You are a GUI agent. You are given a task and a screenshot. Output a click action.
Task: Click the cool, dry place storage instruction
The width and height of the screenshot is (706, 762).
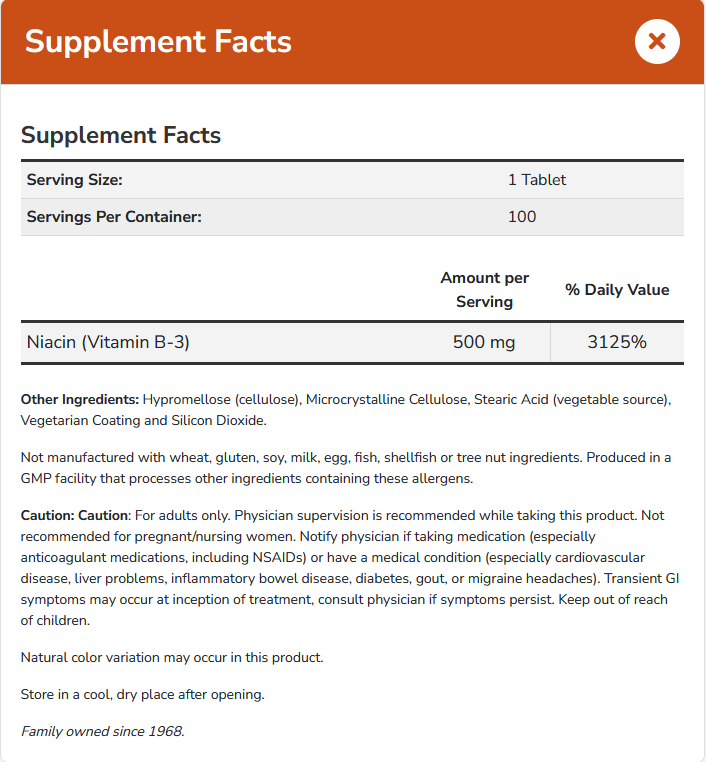click(142, 694)
